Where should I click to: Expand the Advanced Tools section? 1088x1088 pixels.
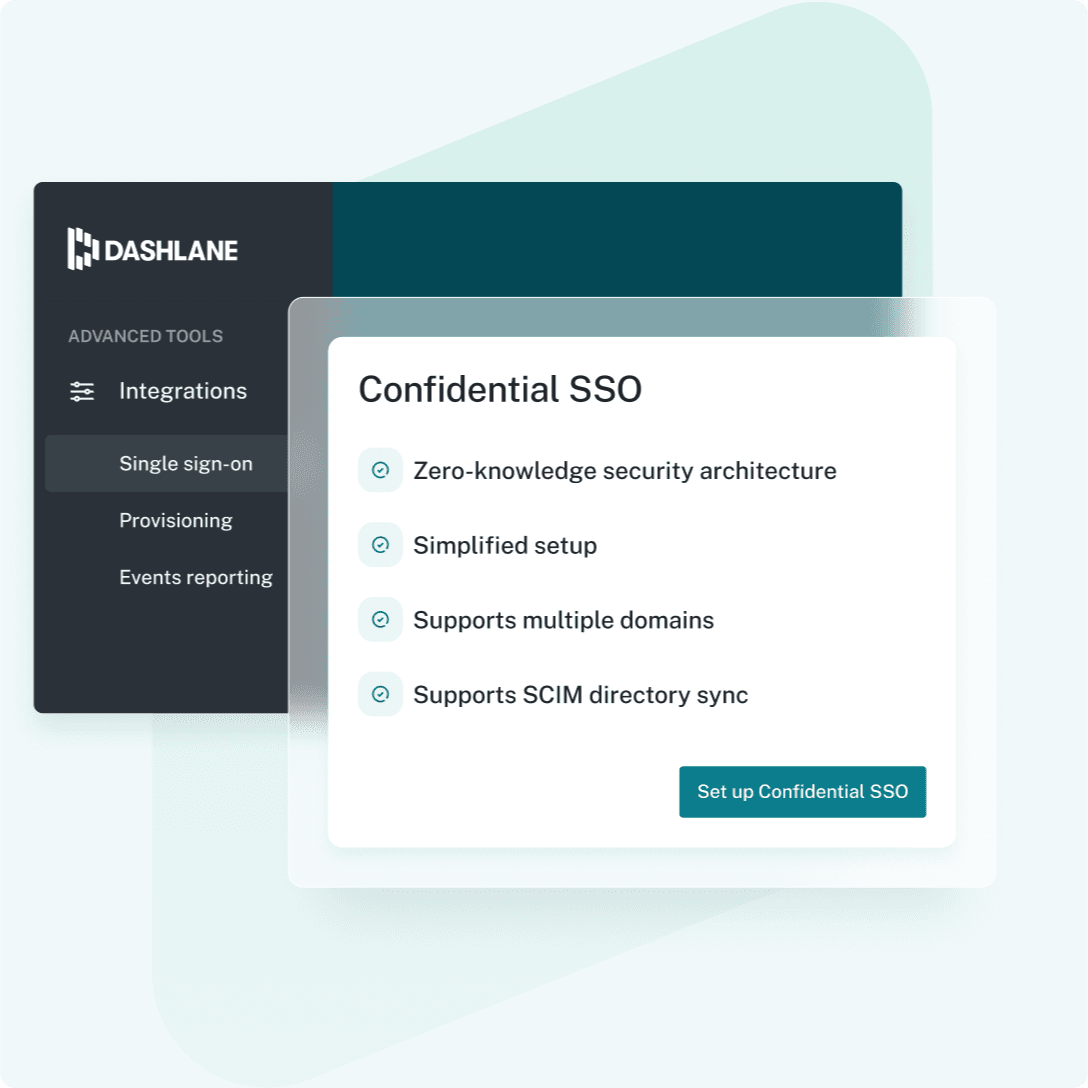click(x=146, y=336)
